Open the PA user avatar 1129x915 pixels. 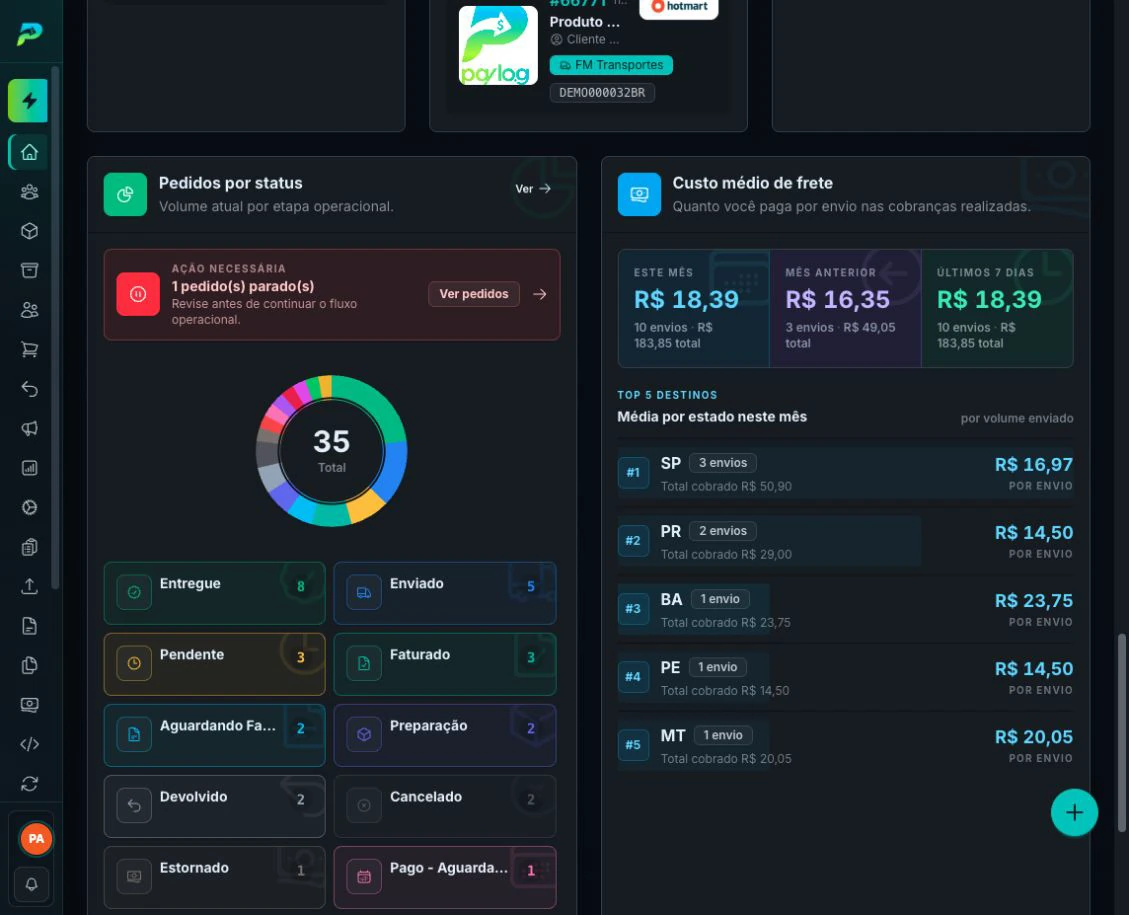pyautogui.click(x=35, y=839)
